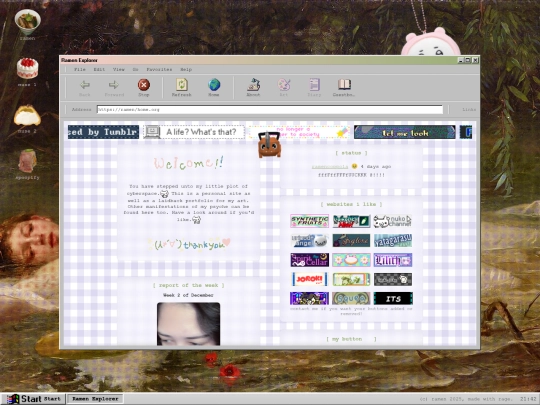Click the '[ websites i like ]' heading
The width and height of the screenshot is (540, 405).
pos(351,204)
